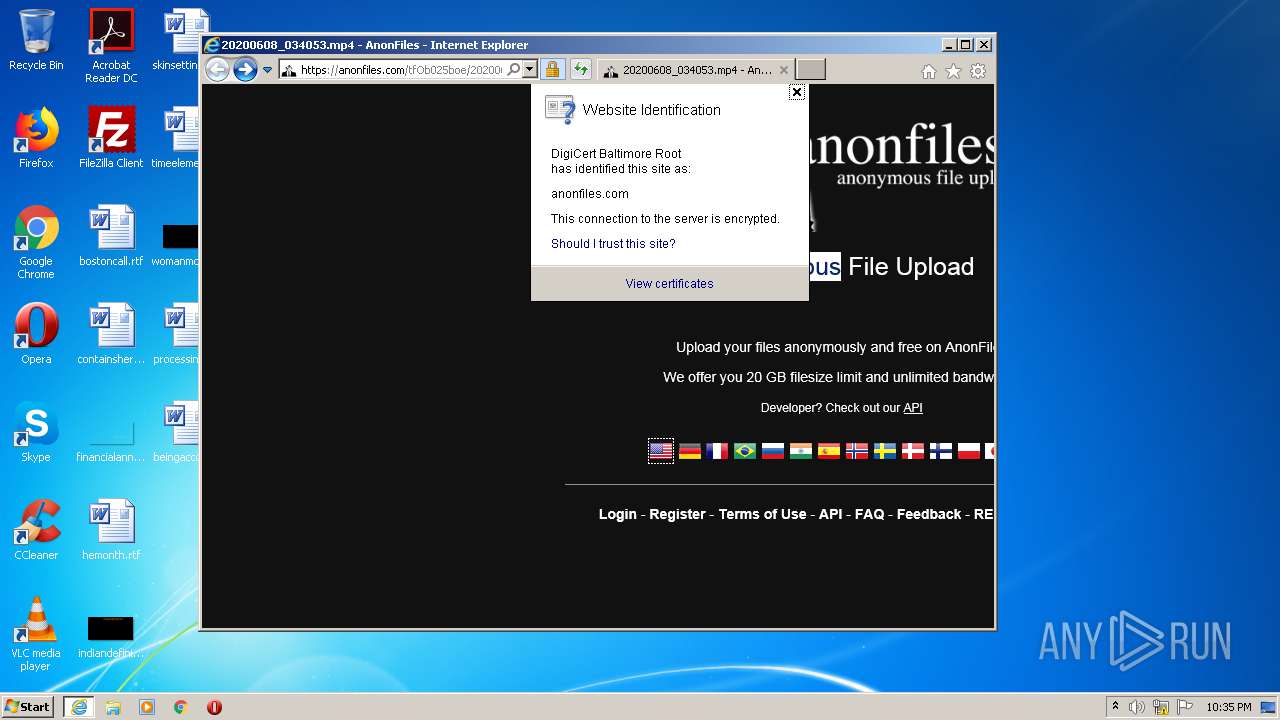Select the Russian flag language

(x=773, y=452)
